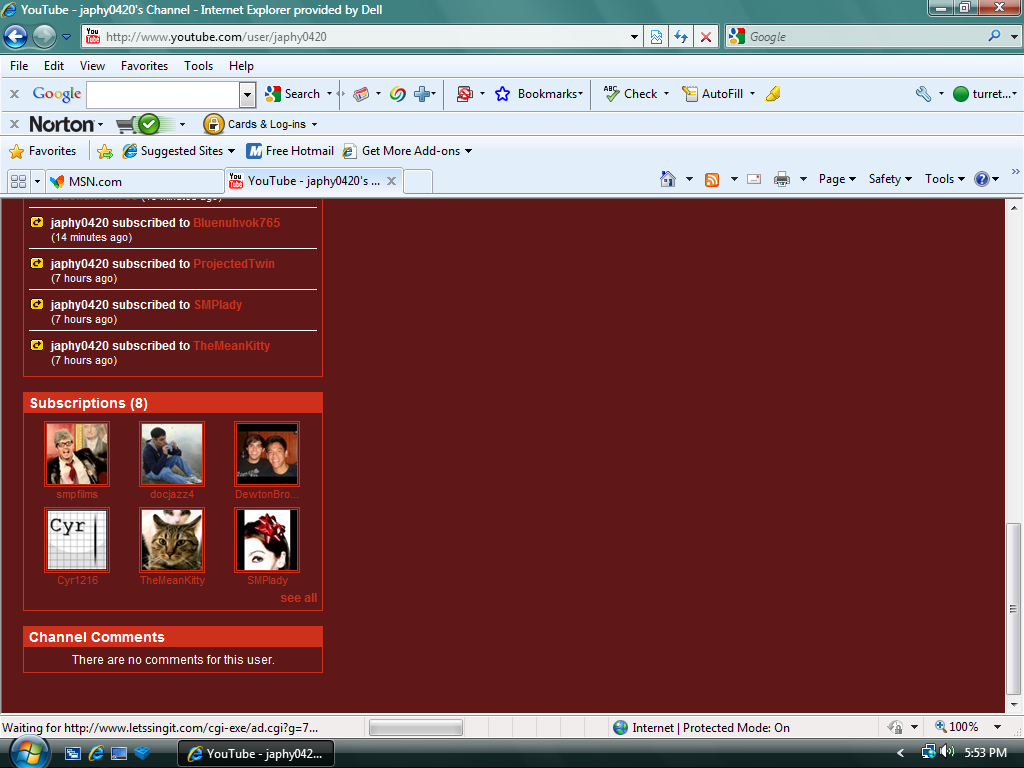This screenshot has height=768, width=1024.
Task: Click the Home icon in command bar
Action: (x=667, y=179)
